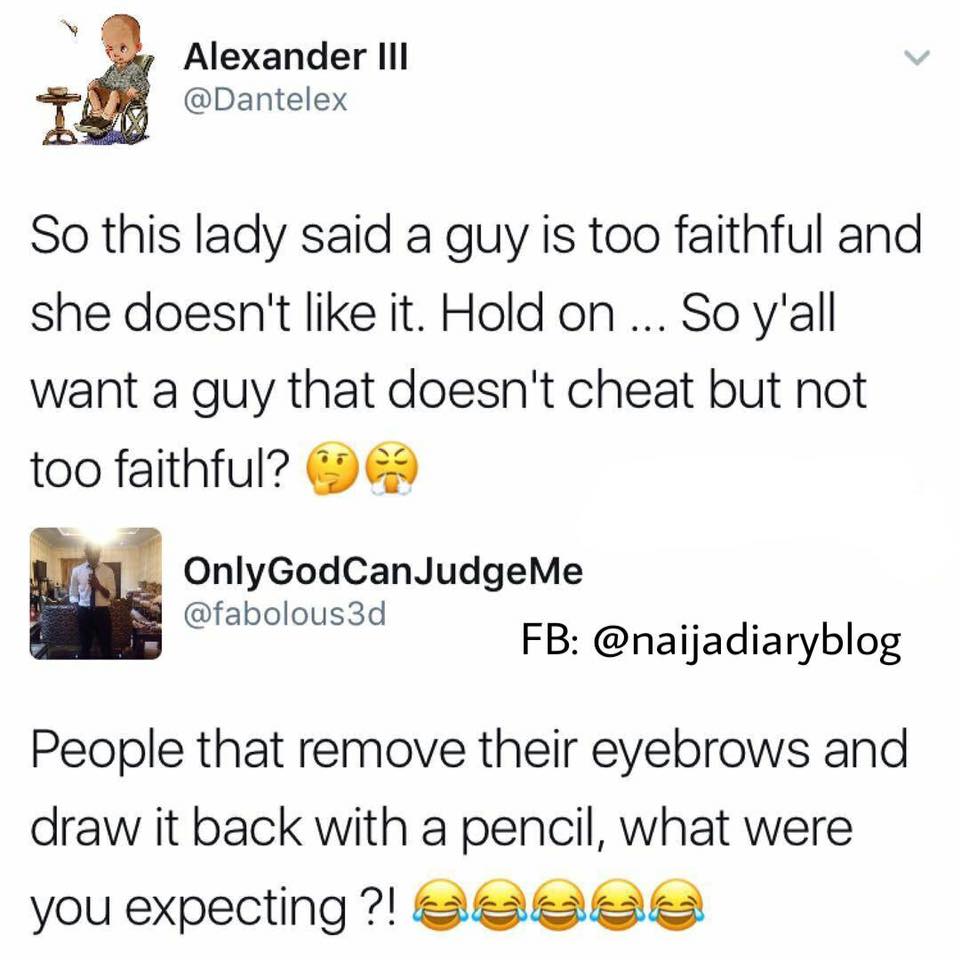Visit the Alexander III profile name
The height and width of the screenshot is (960, 960).
coord(295,56)
